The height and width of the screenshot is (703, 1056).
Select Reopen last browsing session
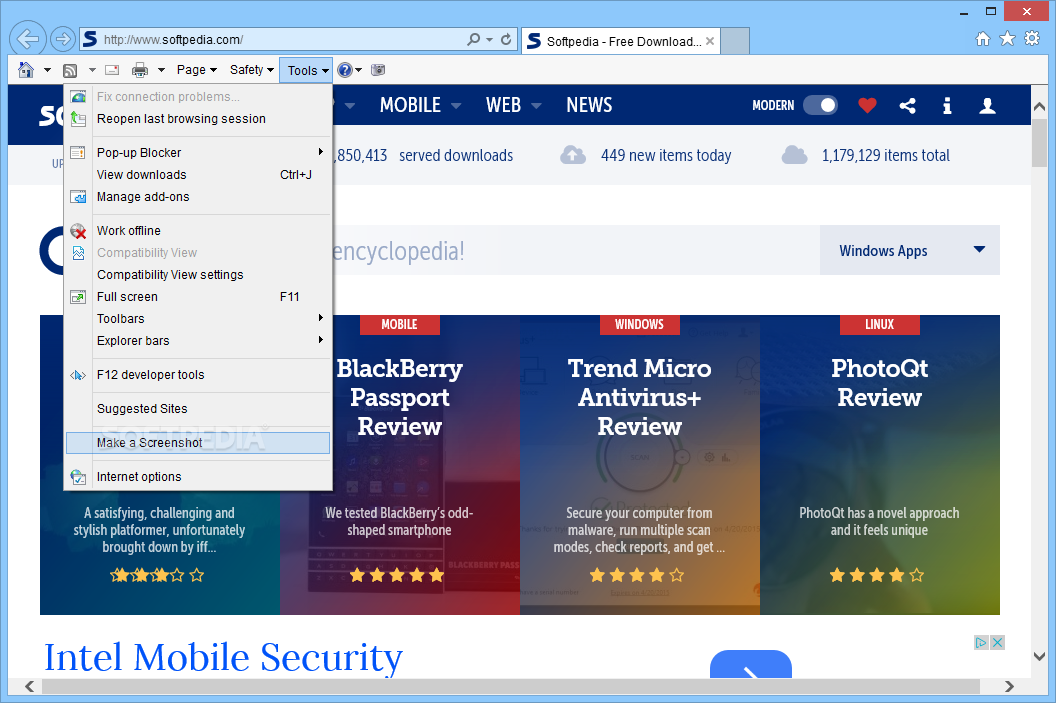(198, 119)
